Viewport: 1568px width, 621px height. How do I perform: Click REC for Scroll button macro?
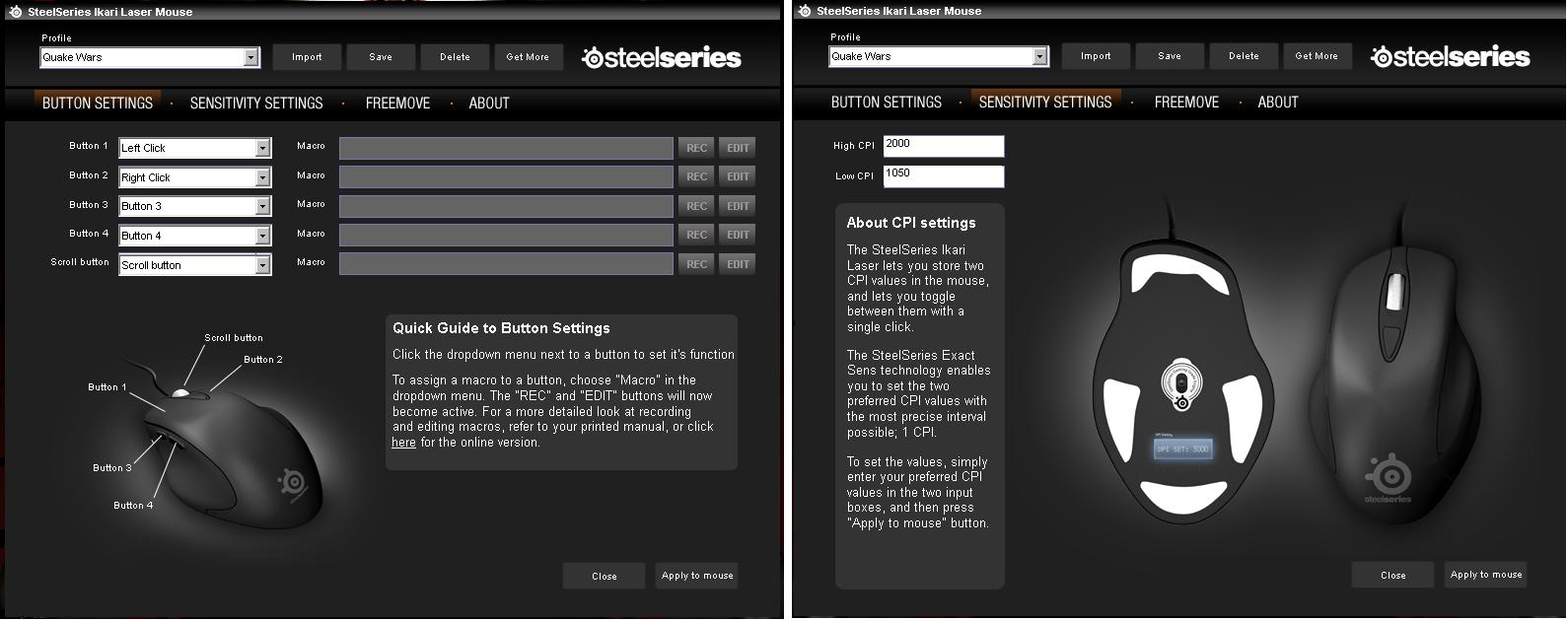pos(696,264)
